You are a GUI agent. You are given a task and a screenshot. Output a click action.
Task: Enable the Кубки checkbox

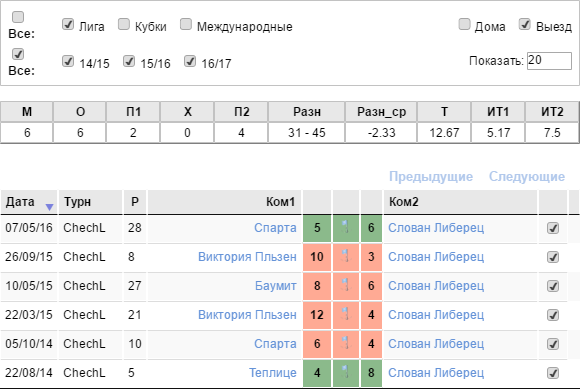124,24
